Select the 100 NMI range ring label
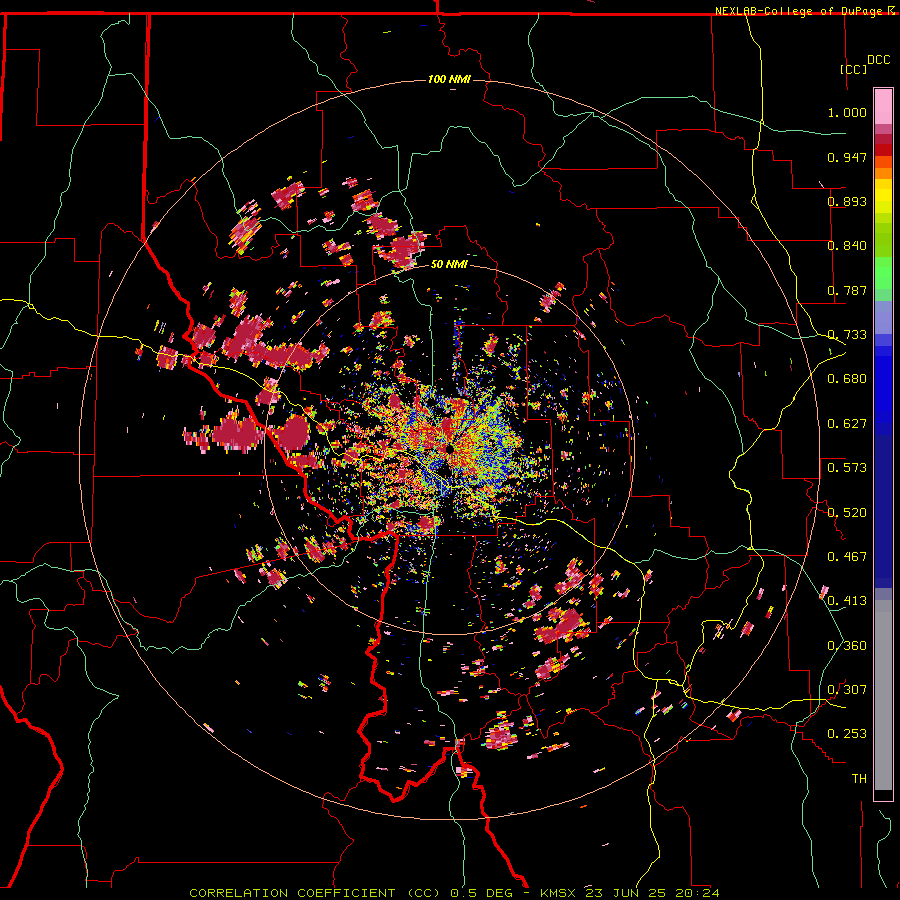Screen dimensions: 900x900 449,79
